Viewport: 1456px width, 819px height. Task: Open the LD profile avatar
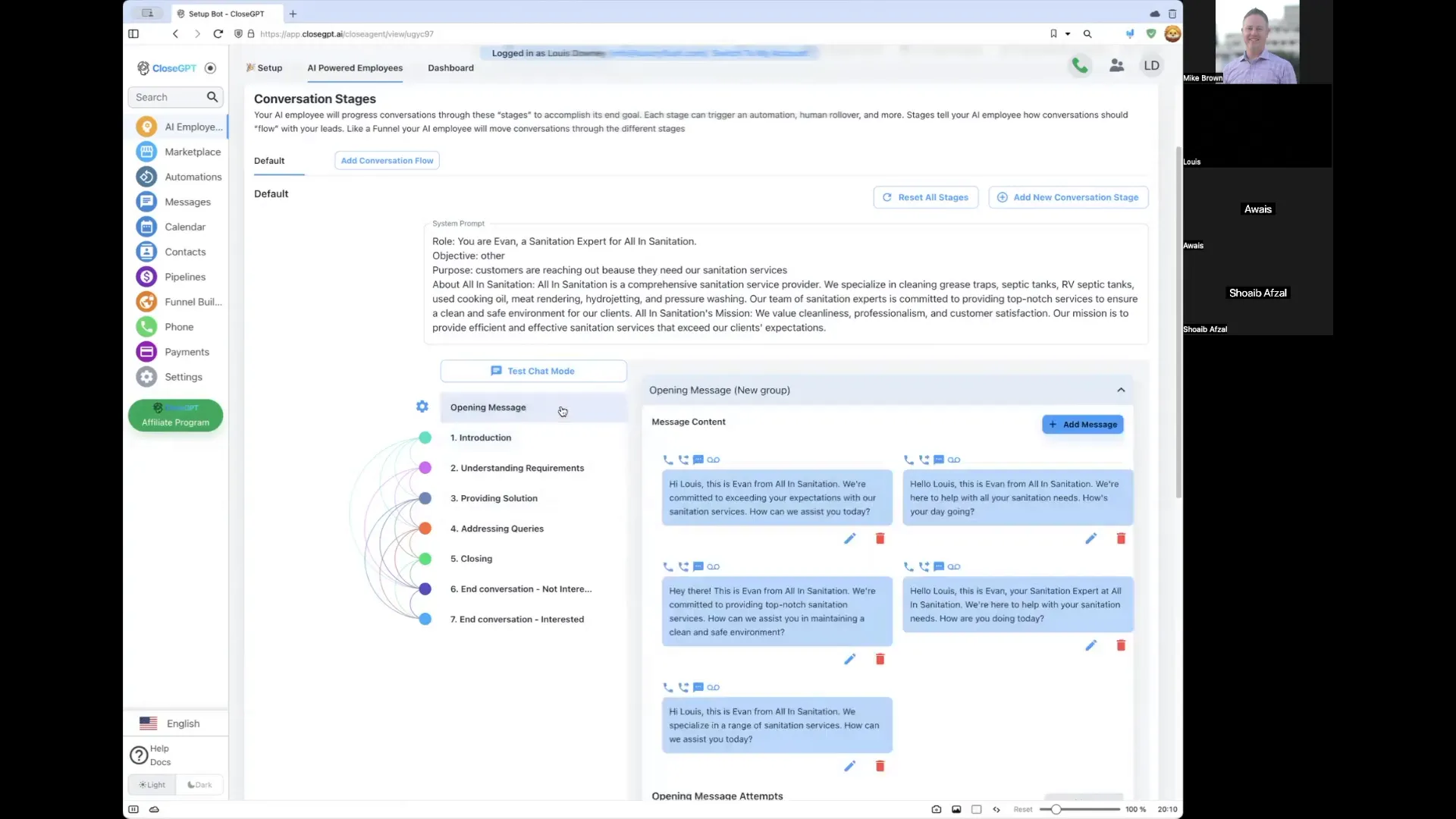(1151, 66)
